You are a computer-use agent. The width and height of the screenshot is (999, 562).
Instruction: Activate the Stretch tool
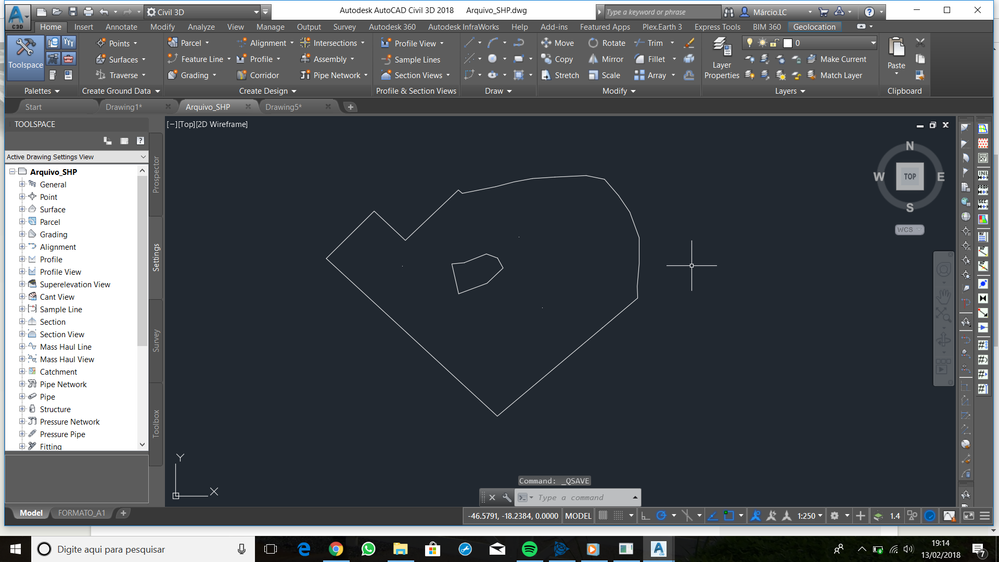(560, 75)
